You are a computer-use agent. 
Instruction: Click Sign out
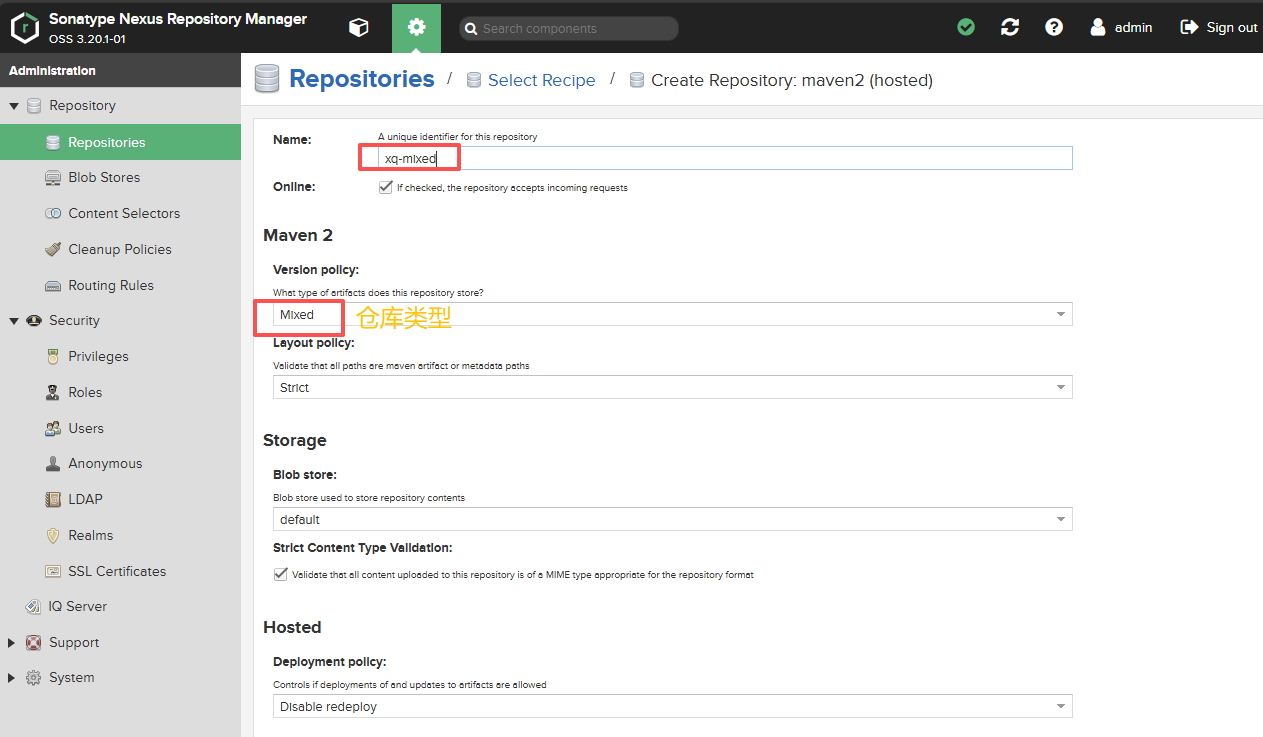click(x=1219, y=27)
